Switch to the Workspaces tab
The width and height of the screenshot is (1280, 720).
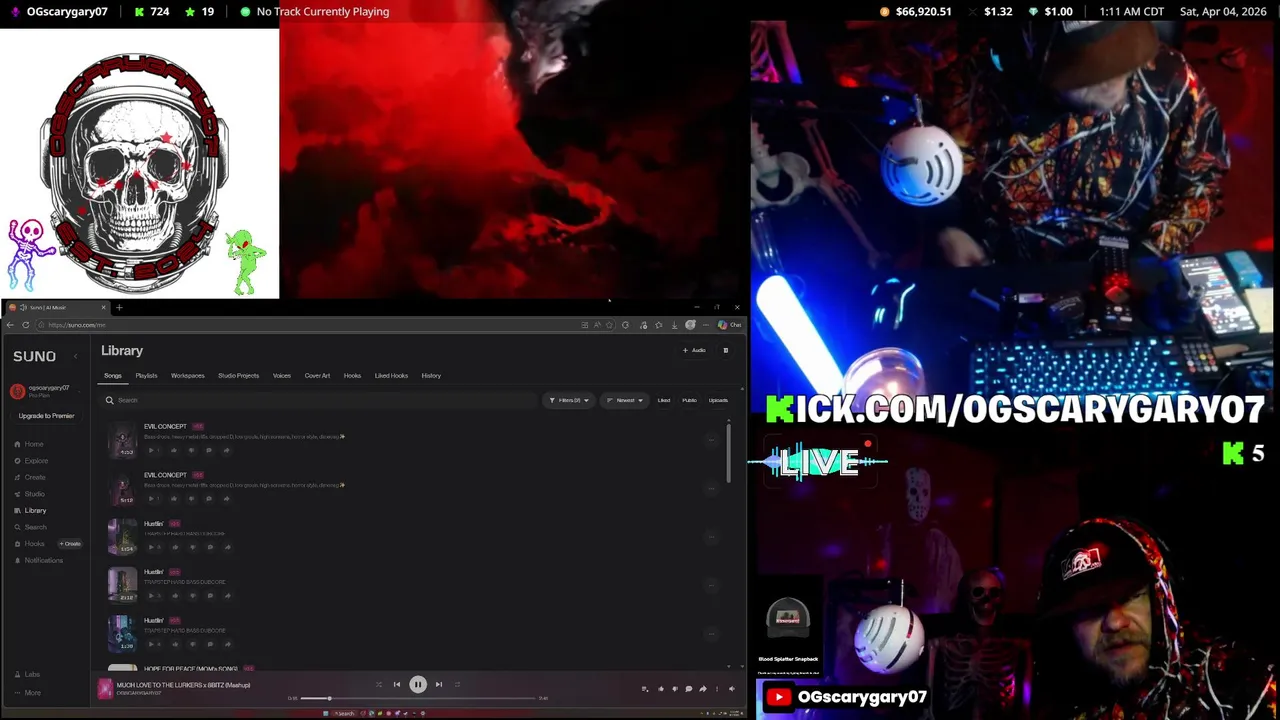pos(187,376)
